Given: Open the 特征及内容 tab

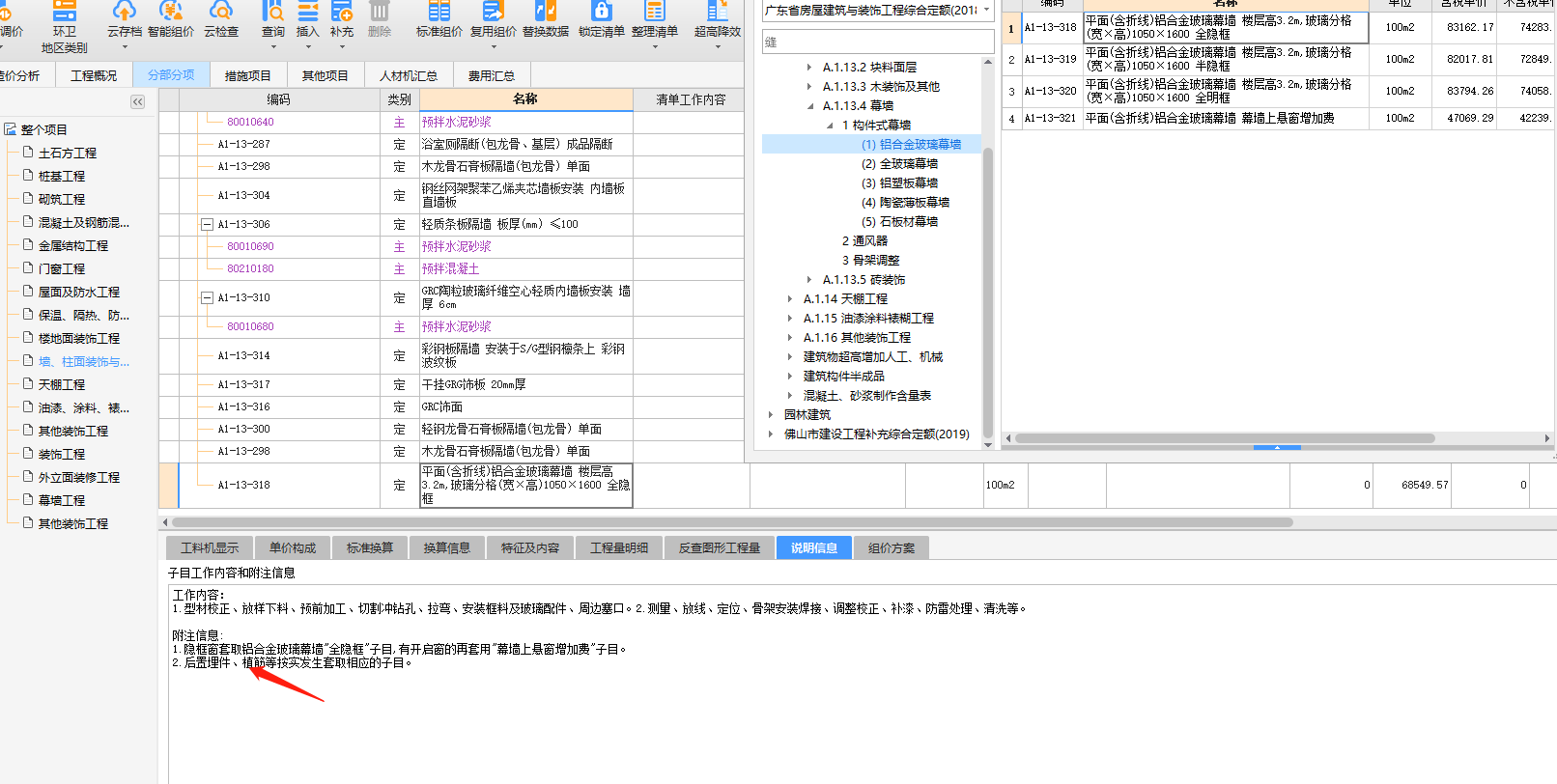Looking at the screenshot, I should click(530, 547).
